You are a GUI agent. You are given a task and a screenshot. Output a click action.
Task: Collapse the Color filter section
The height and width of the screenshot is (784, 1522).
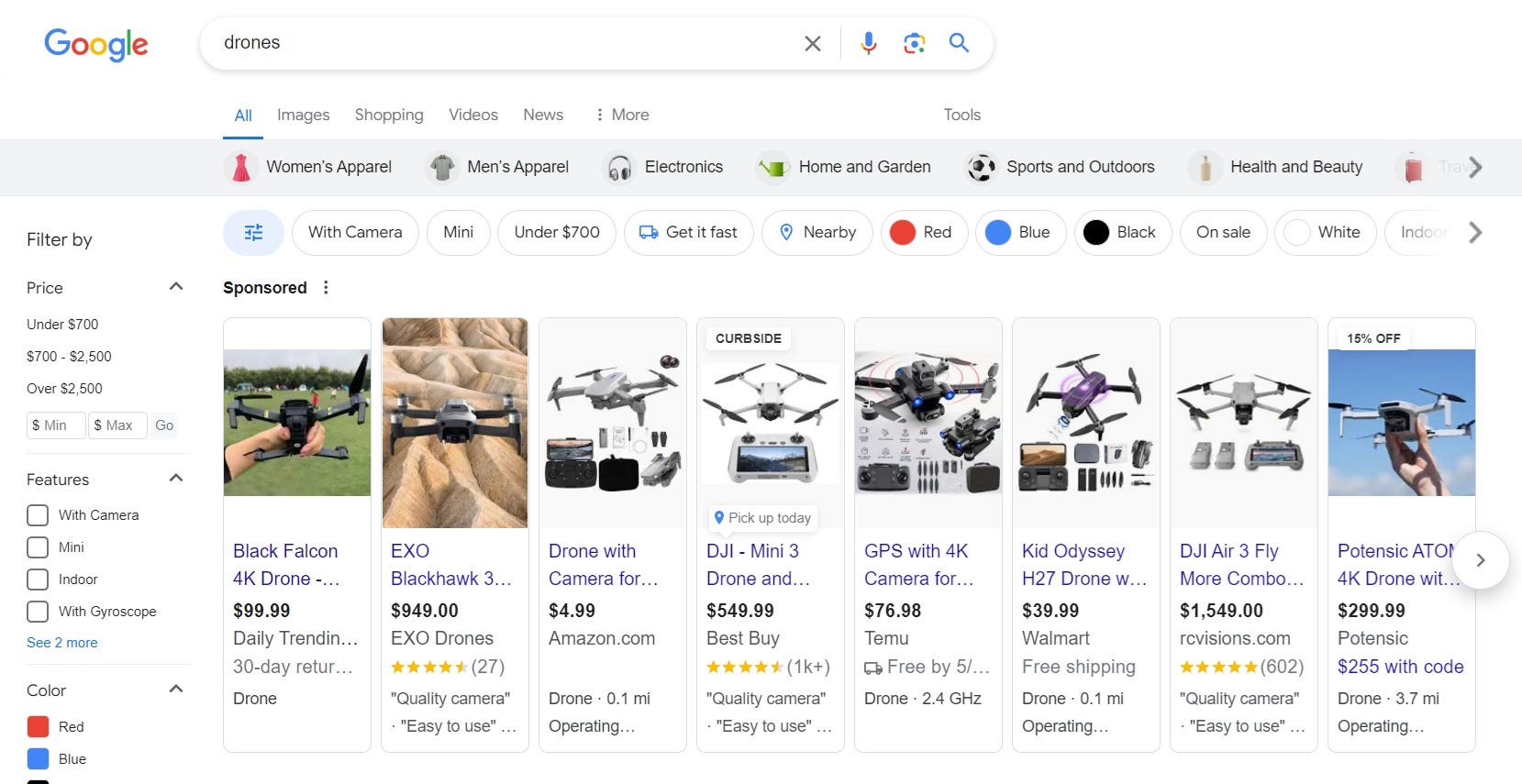tap(176, 690)
